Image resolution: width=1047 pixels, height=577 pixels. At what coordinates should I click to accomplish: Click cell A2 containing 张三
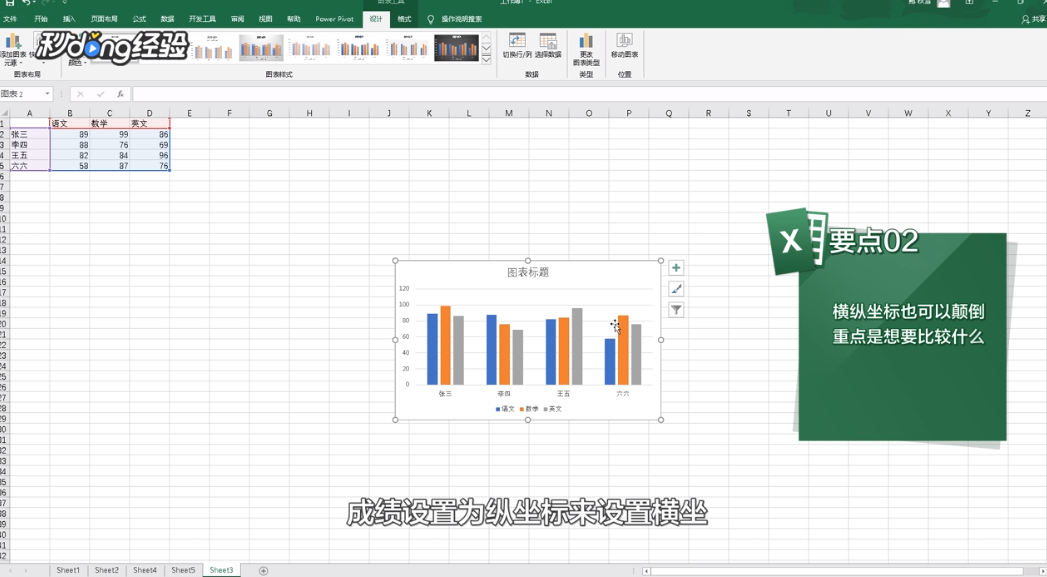(29, 134)
